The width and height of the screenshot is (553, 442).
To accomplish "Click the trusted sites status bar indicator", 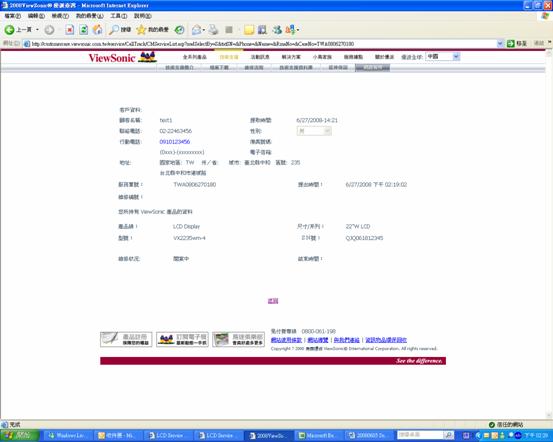I will 506,425.
